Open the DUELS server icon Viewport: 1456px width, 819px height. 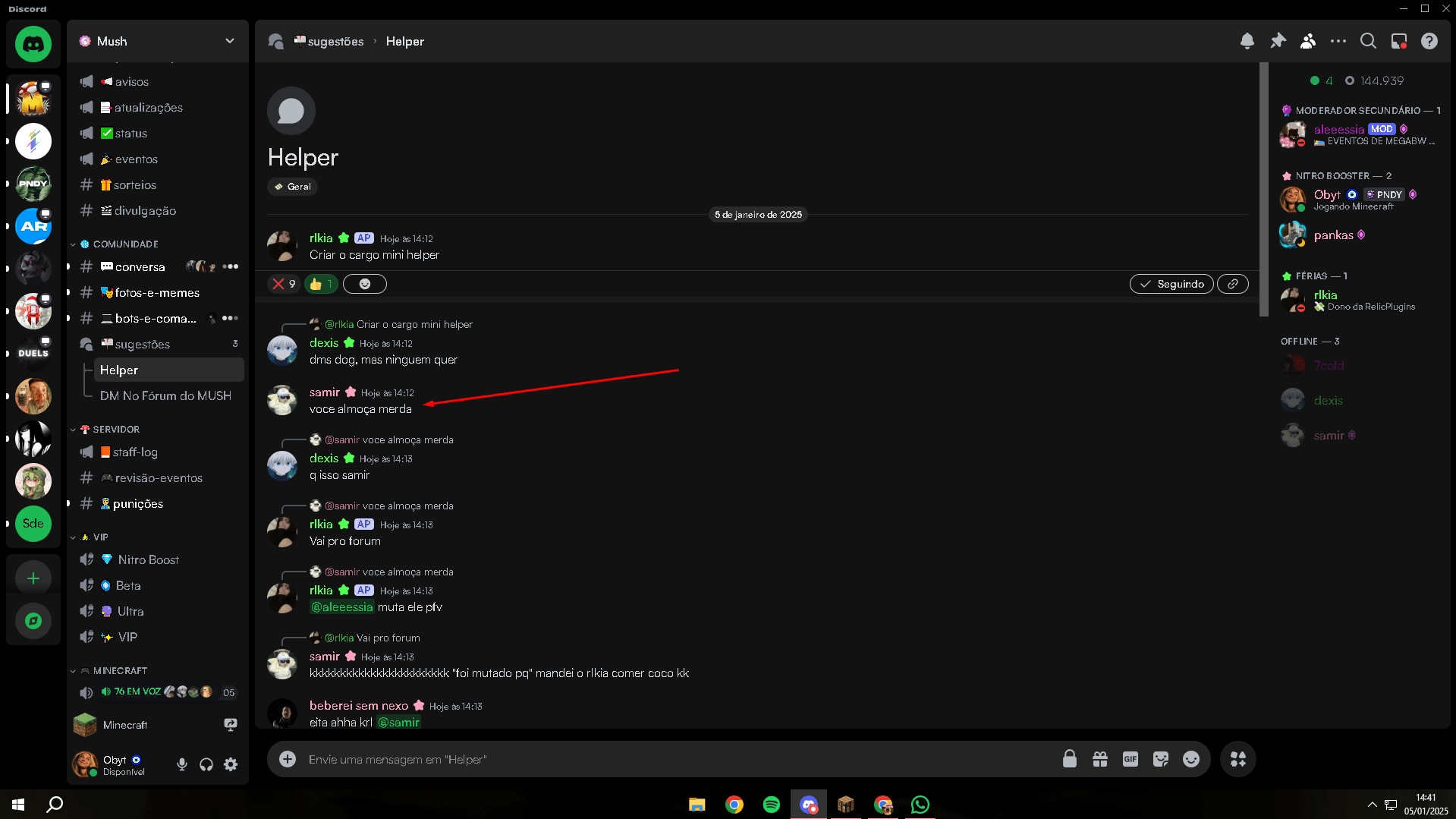[33, 354]
